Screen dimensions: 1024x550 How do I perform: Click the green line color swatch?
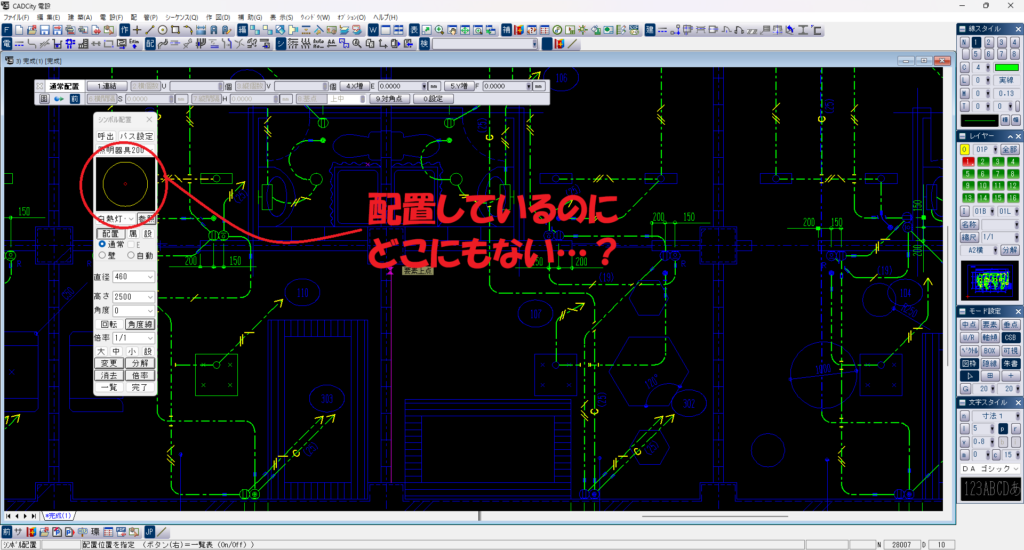(x=1006, y=67)
